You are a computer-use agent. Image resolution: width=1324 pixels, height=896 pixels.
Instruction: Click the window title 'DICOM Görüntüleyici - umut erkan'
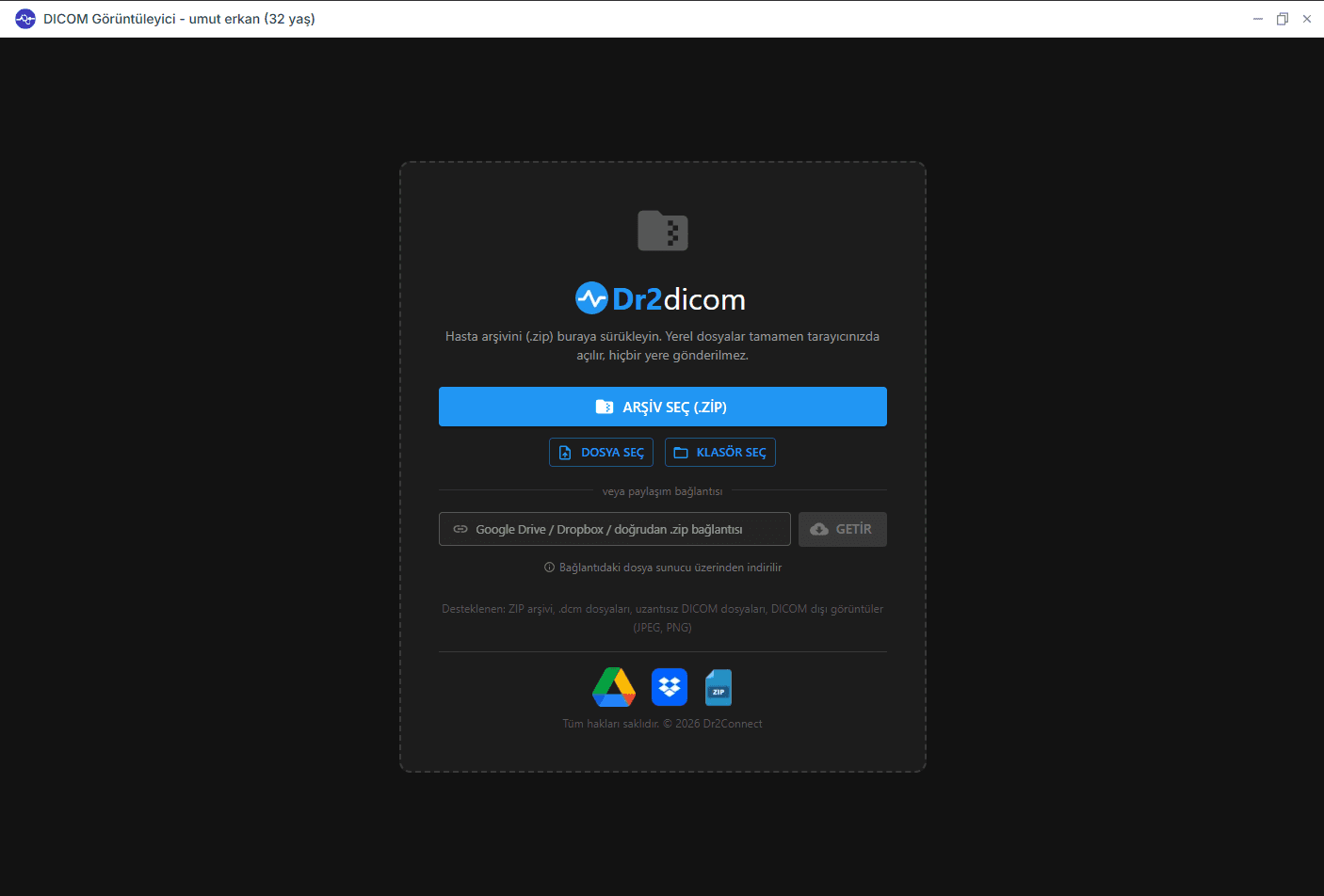pos(179,19)
